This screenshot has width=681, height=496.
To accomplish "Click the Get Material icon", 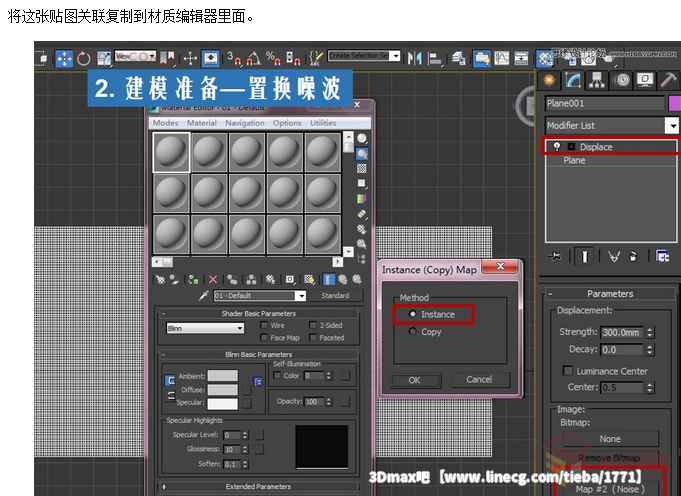I will [x=160, y=279].
